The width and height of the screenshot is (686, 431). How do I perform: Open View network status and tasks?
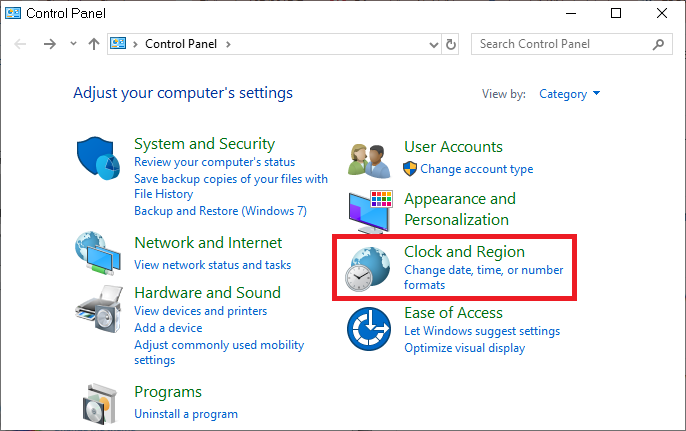(212, 265)
